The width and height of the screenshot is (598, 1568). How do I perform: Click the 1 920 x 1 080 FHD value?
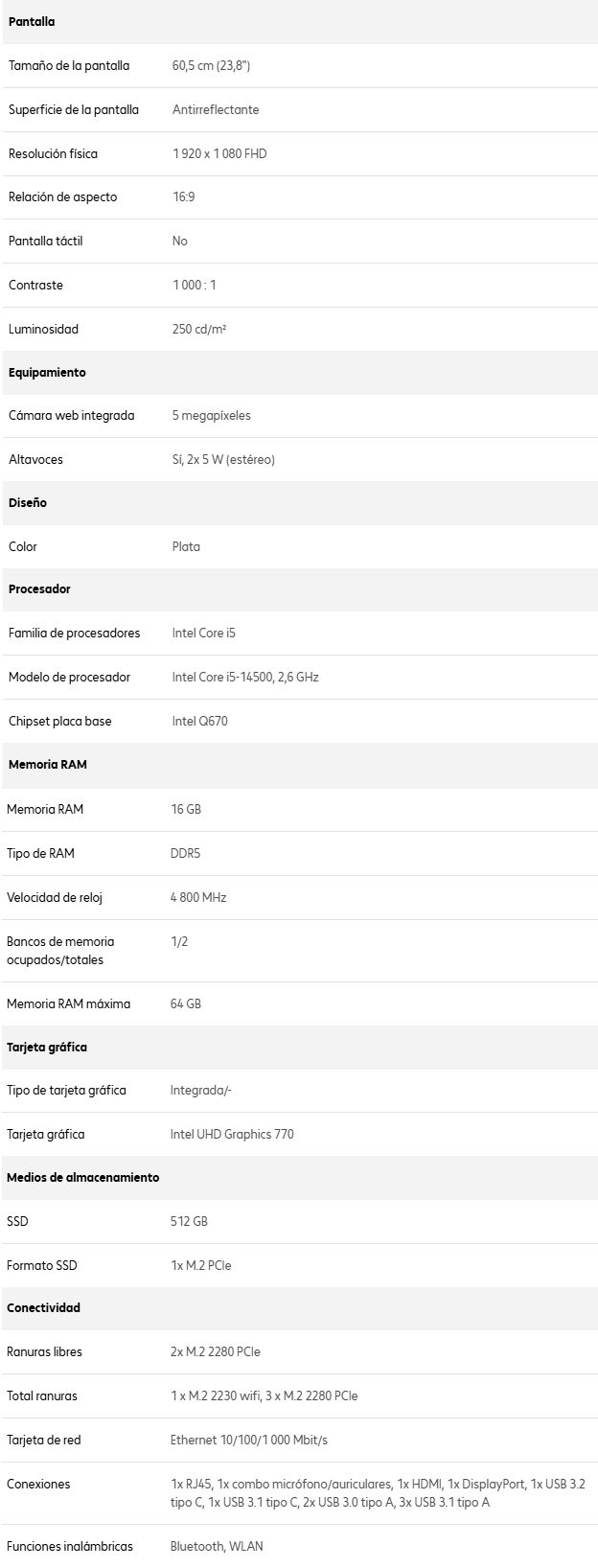pos(219,153)
